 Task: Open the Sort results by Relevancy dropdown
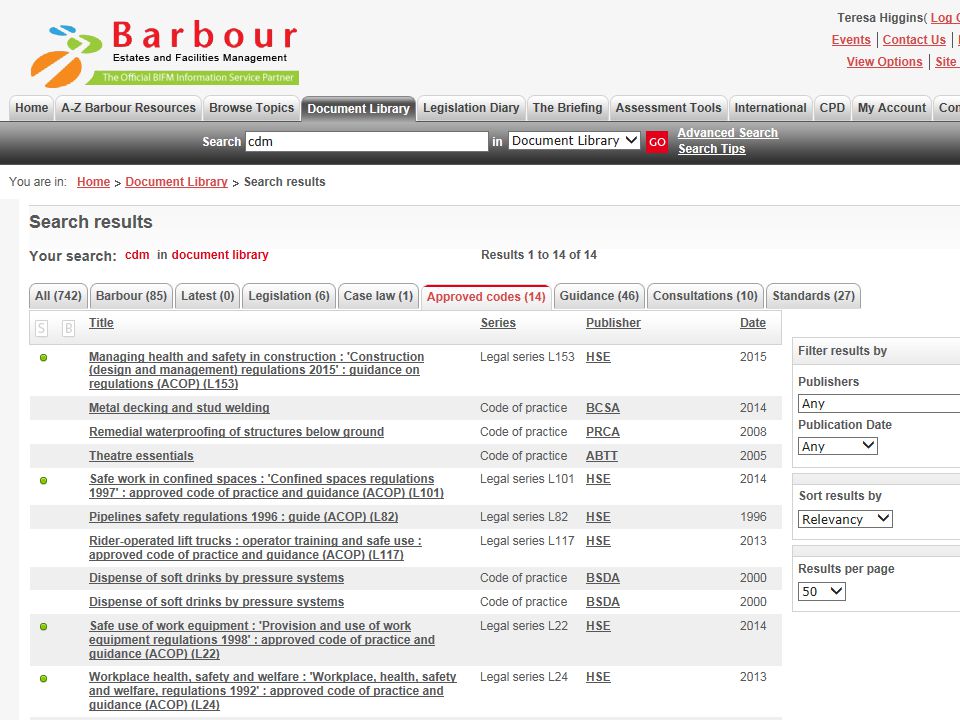coord(845,519)
